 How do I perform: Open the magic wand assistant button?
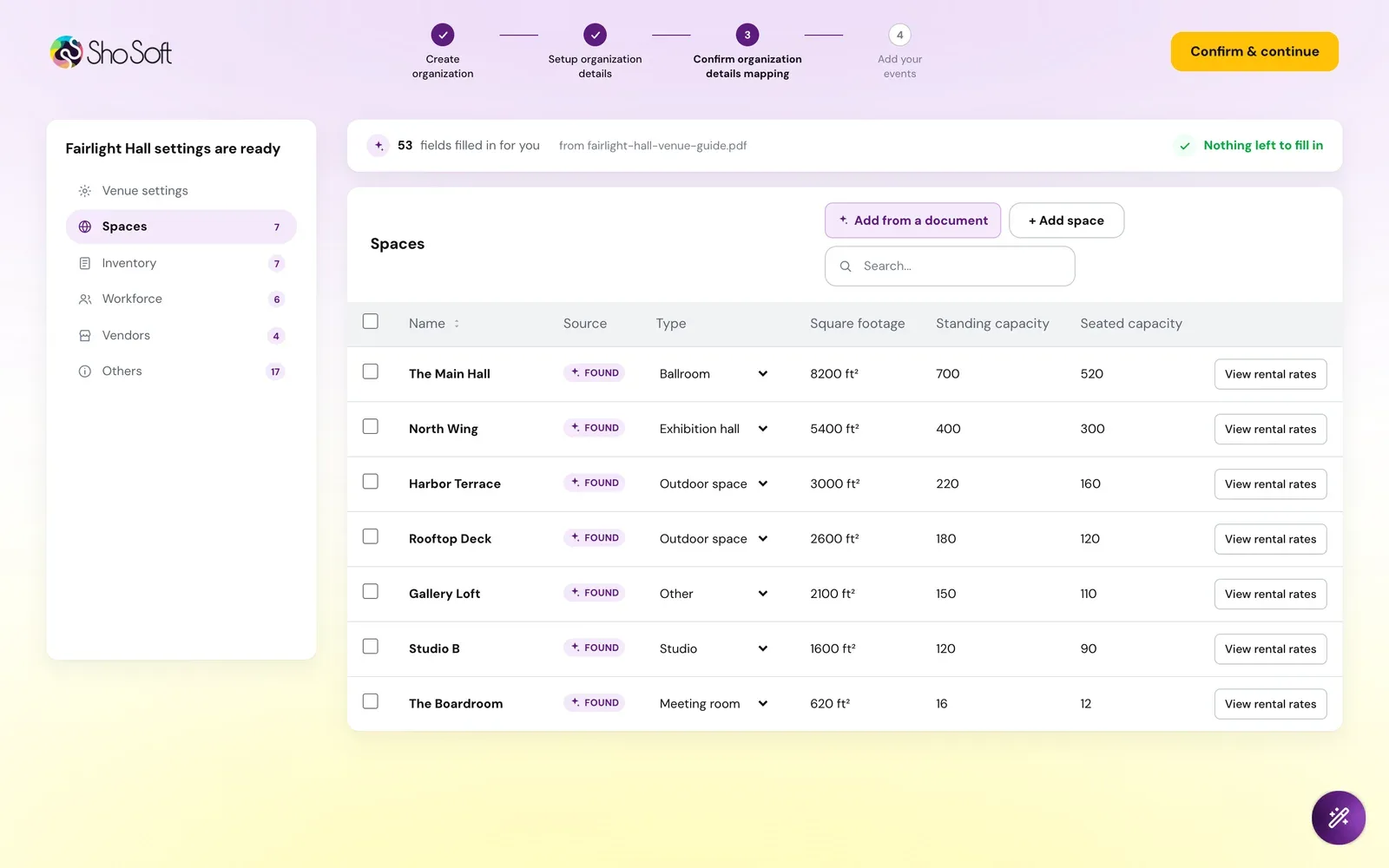[1338, 818]
